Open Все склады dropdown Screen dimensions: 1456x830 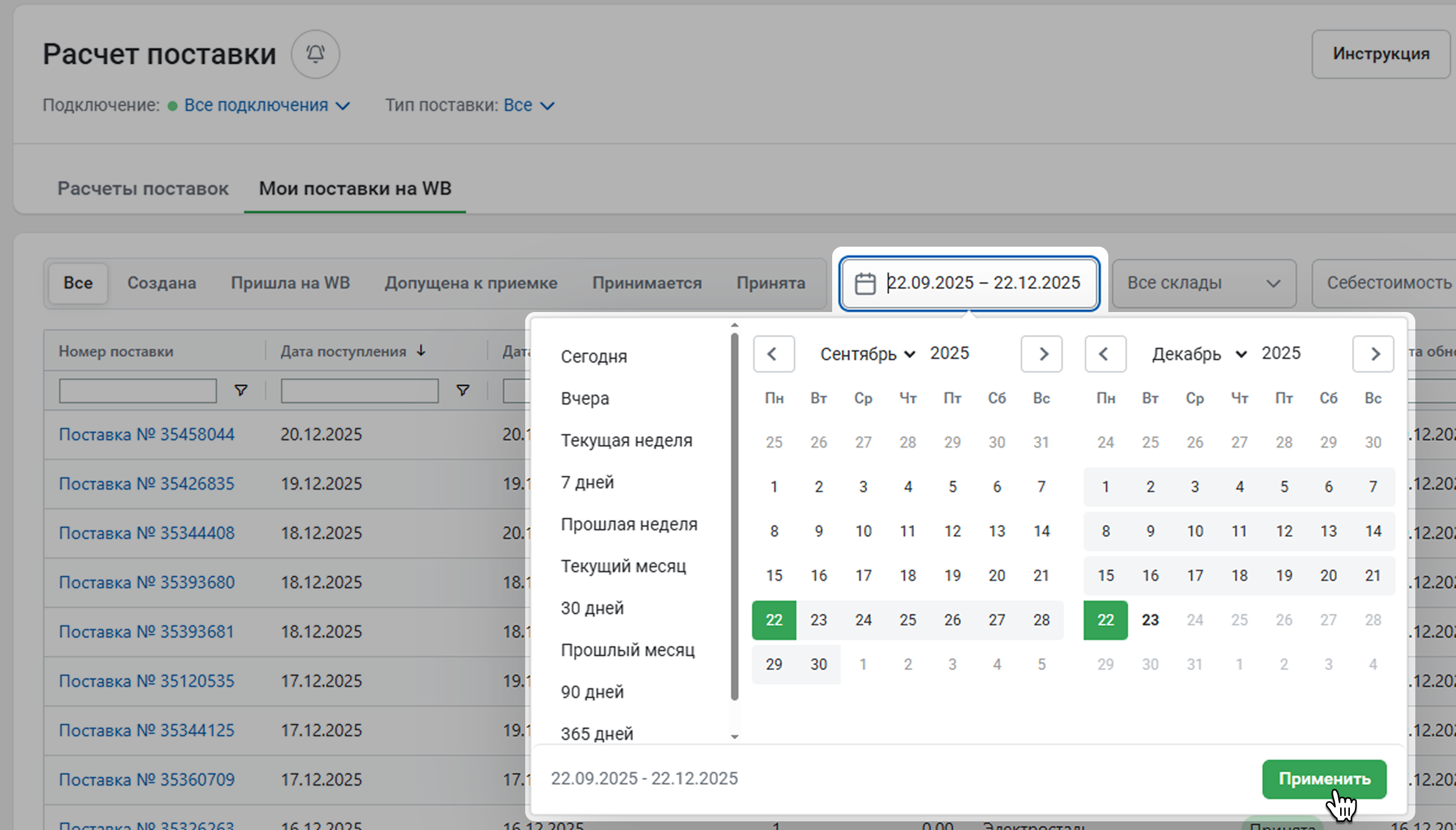[1203, 283]
